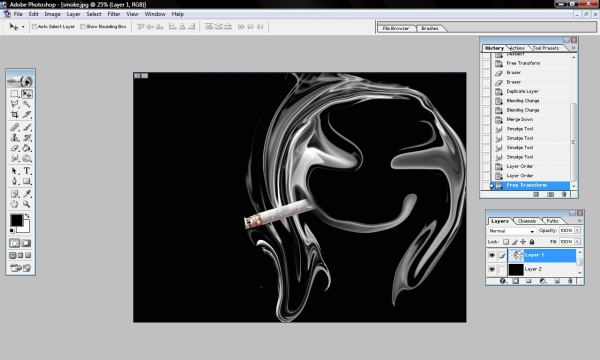This screenshot has width=600, height=360.
Task: Swap foreground and background colors
Action: click(27, 216)
